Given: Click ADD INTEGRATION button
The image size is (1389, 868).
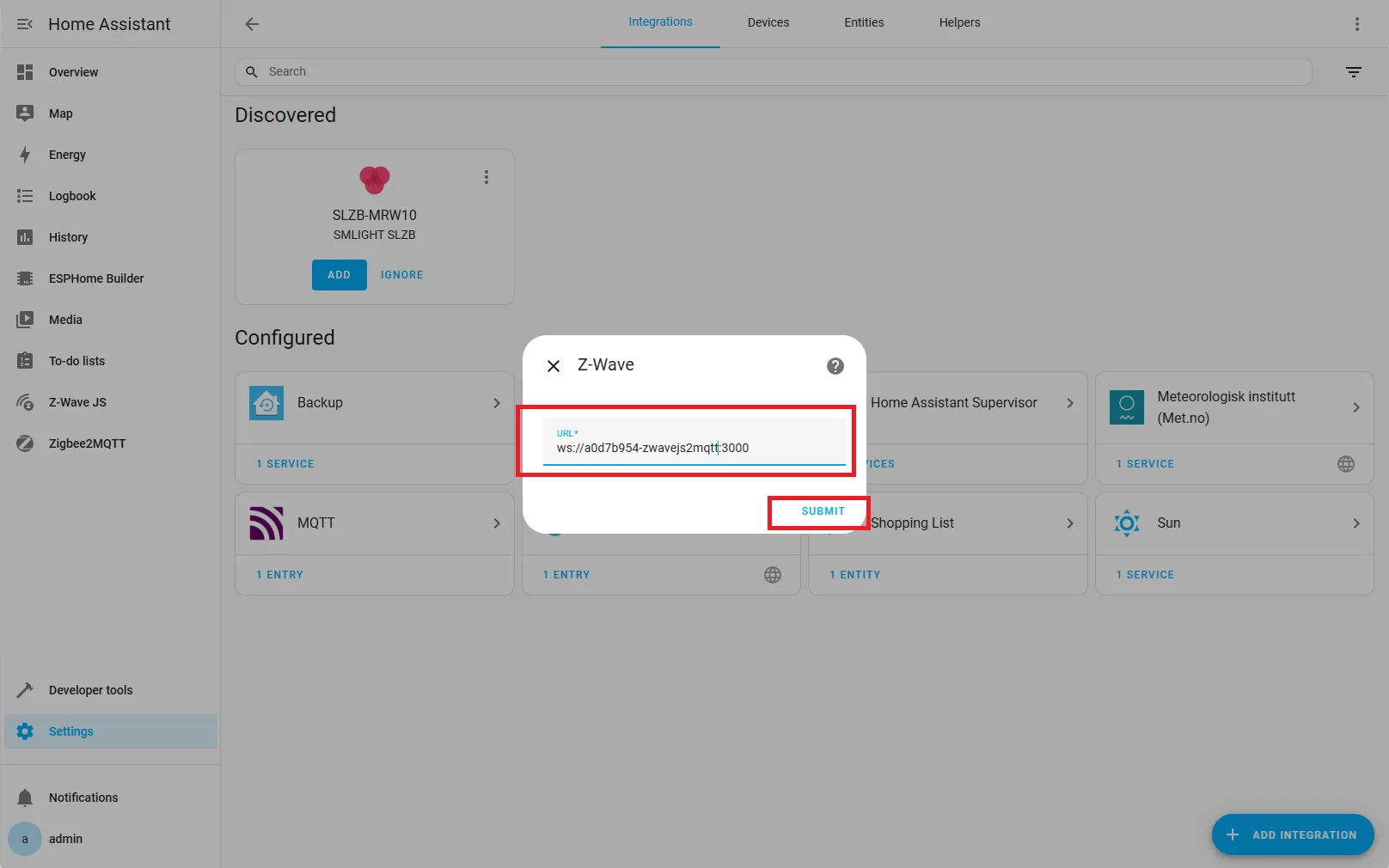Looking at the screenshot, I should point(1292,834).
